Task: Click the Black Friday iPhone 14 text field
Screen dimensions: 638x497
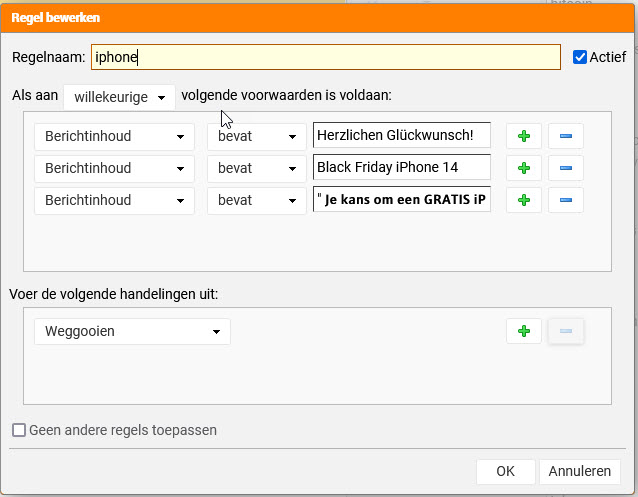Action: [x=402, y=167]
